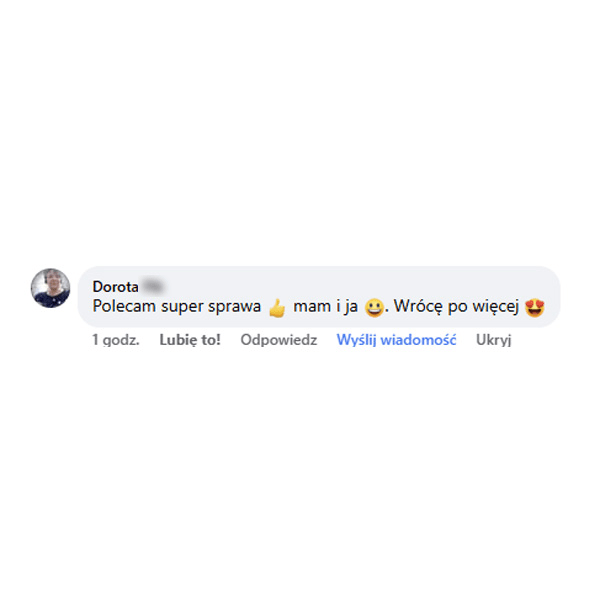Open Dorota's profile picture avatar

pos(51,288)
